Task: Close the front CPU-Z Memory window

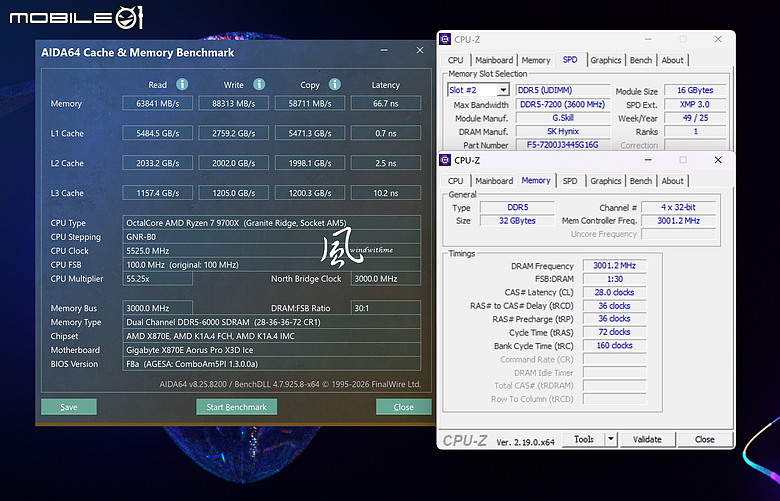Action: coord(718,160)
